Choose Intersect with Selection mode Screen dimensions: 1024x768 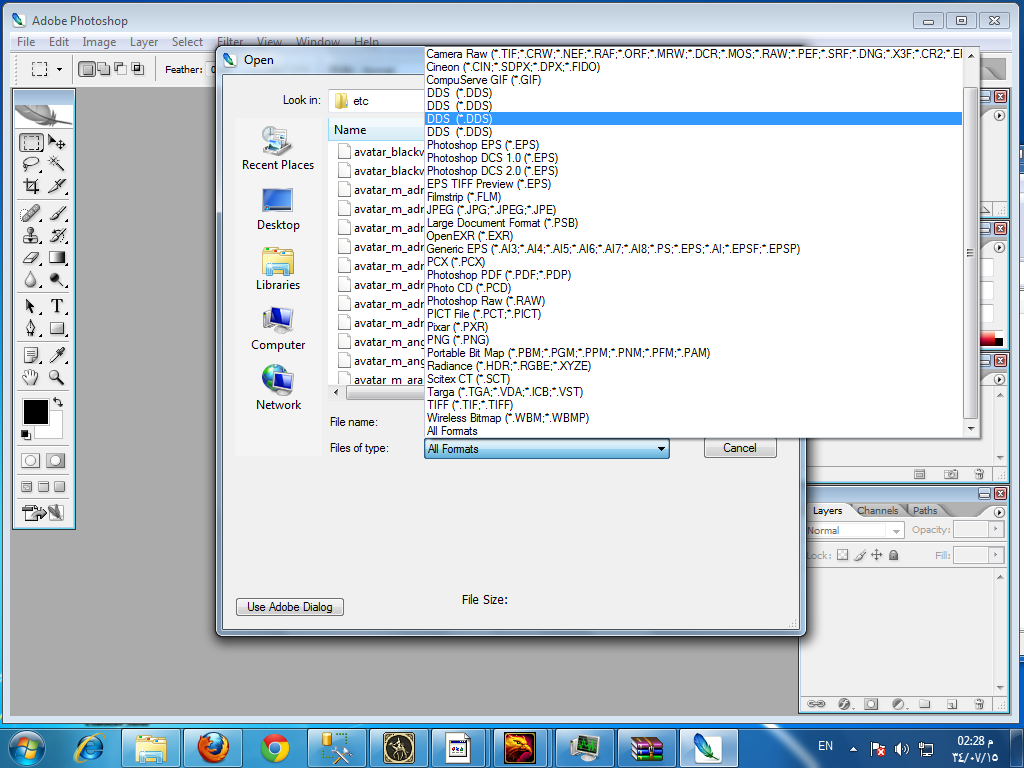click(137, 69)
